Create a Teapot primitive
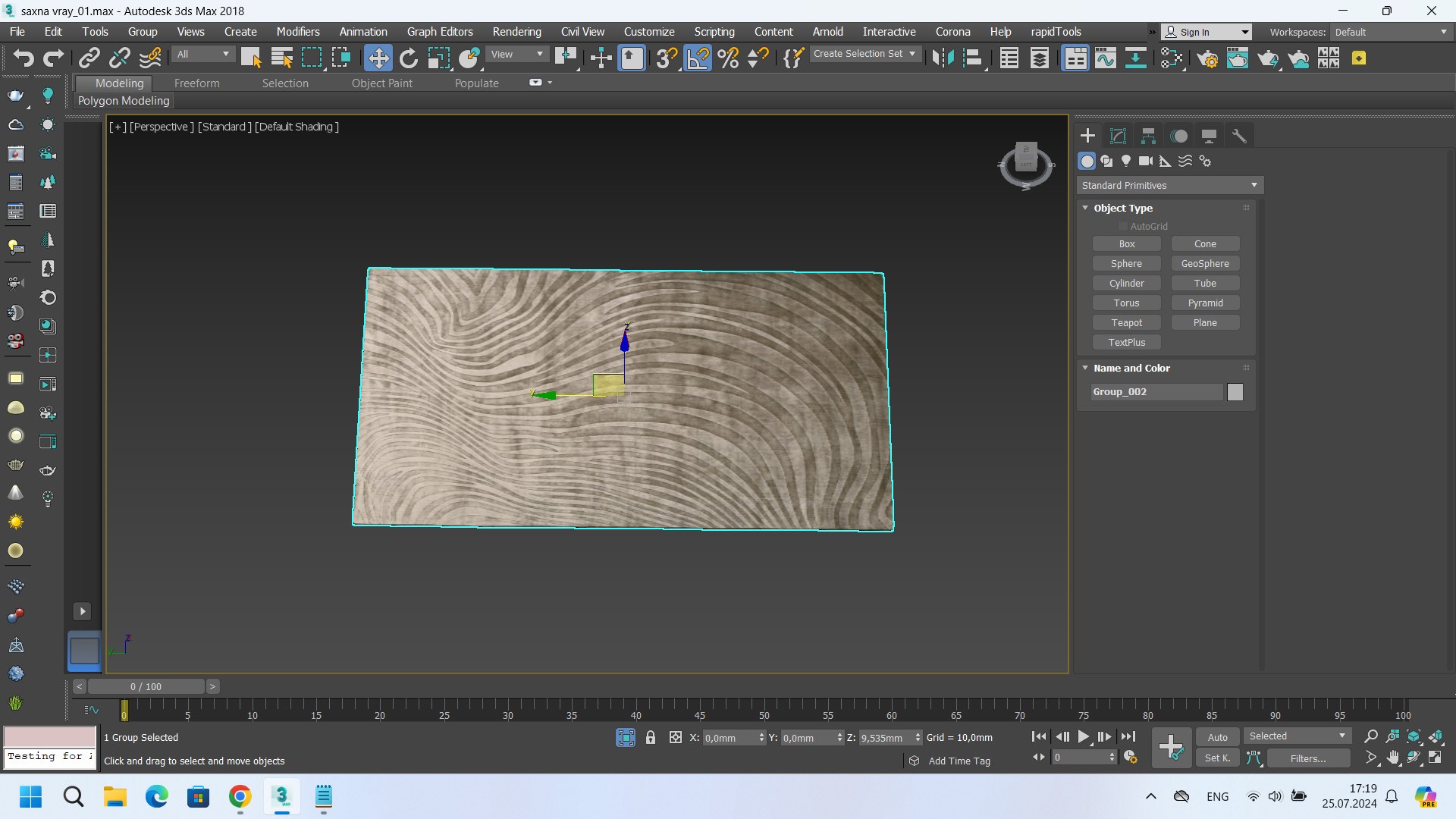The width and height of the screenshot is (1456, 819). point(1126,322)
